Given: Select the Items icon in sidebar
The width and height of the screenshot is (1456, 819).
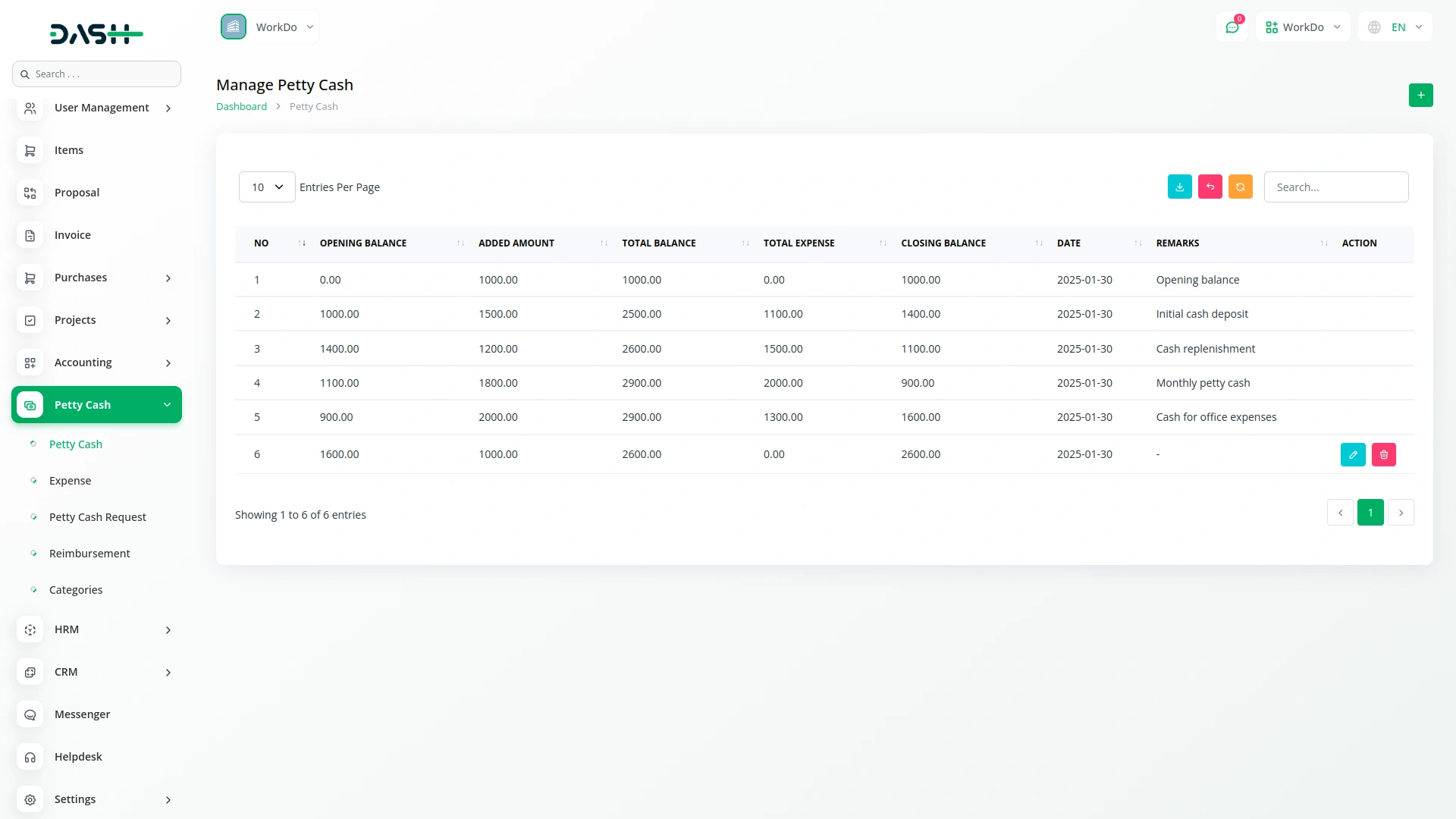Looking at the screenshot, I should pos(30,150).
